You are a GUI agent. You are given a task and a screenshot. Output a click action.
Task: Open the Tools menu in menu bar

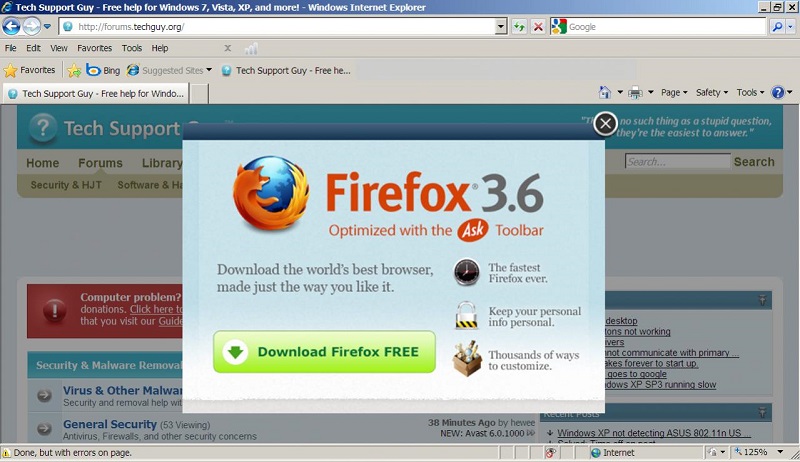pyautogui.click(x=132, y=48)
